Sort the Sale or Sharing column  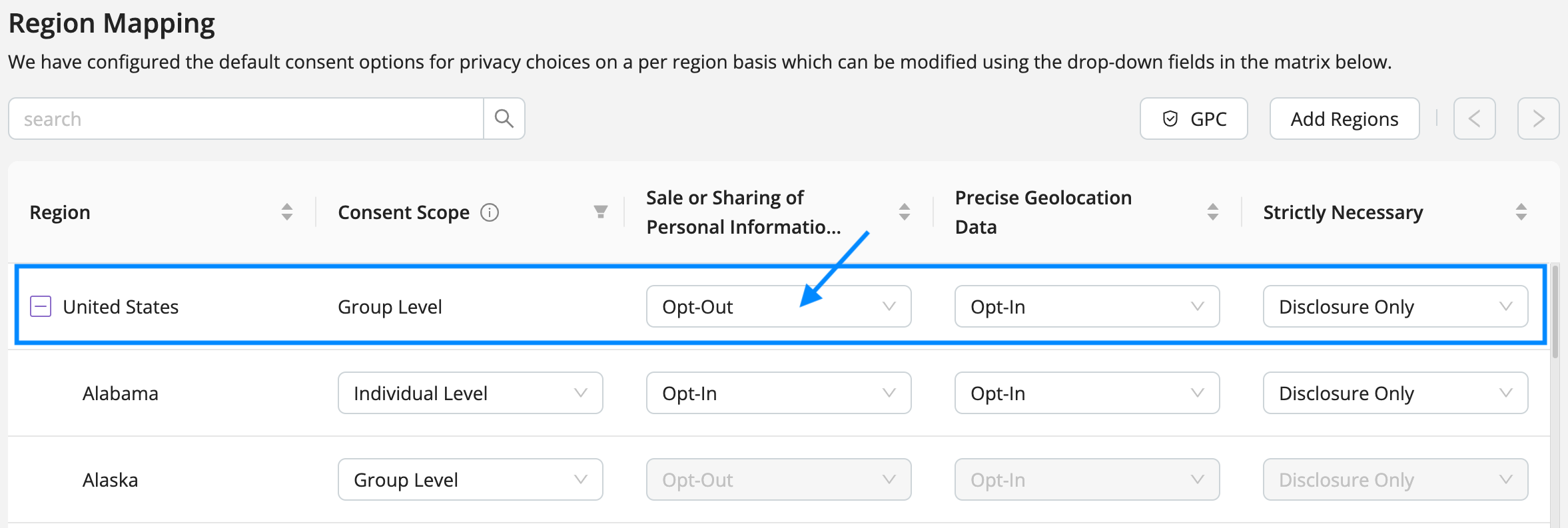click(905, 212)
